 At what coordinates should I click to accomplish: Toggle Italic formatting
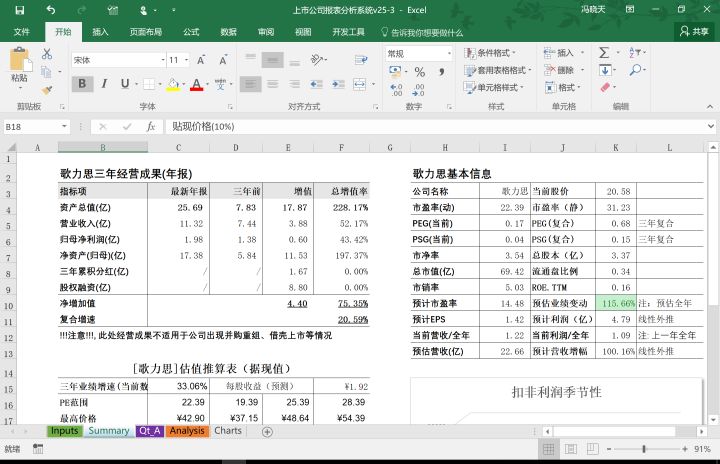coord(104,84)
